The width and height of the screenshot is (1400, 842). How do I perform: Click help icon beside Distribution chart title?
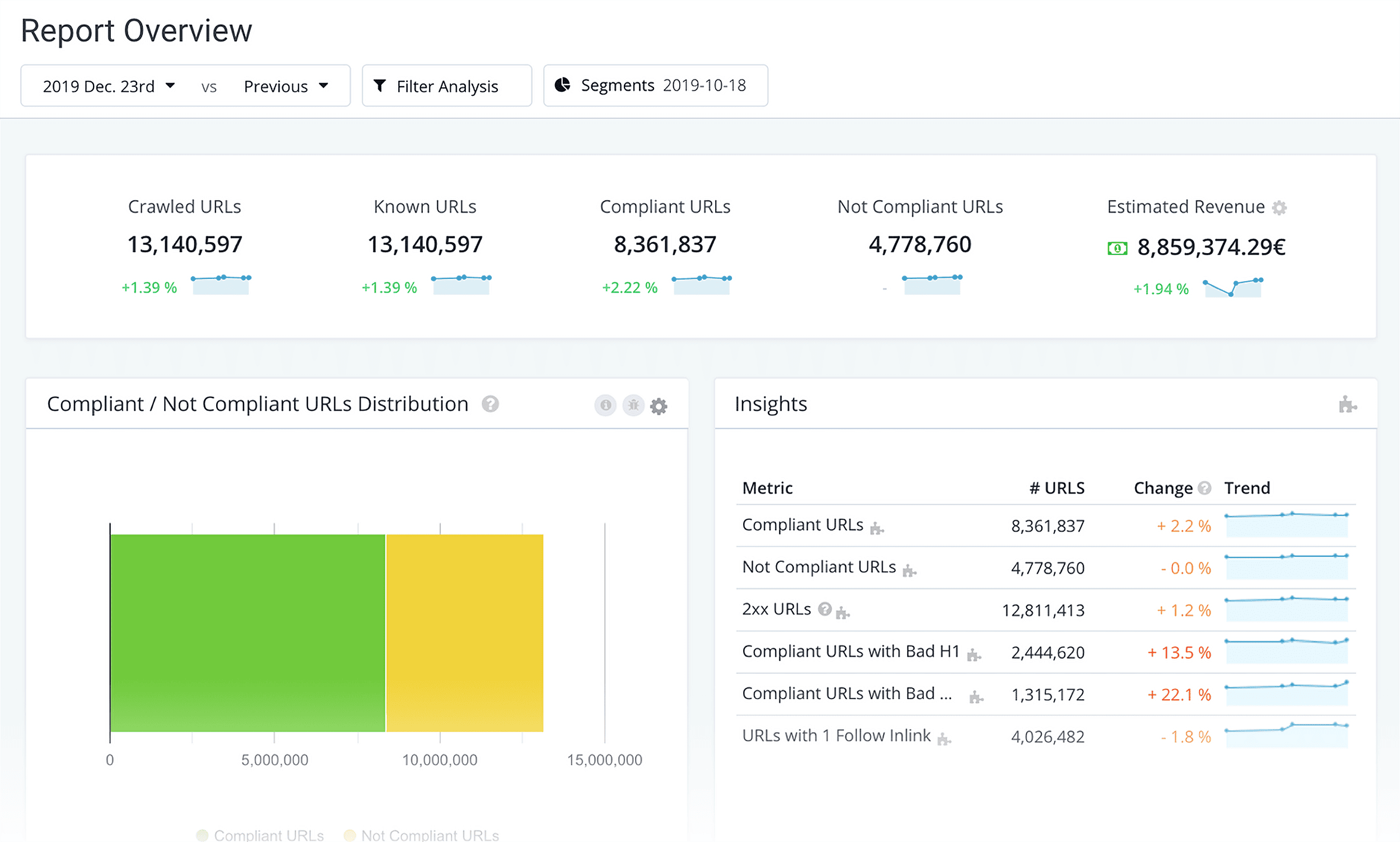pos(490,404)
